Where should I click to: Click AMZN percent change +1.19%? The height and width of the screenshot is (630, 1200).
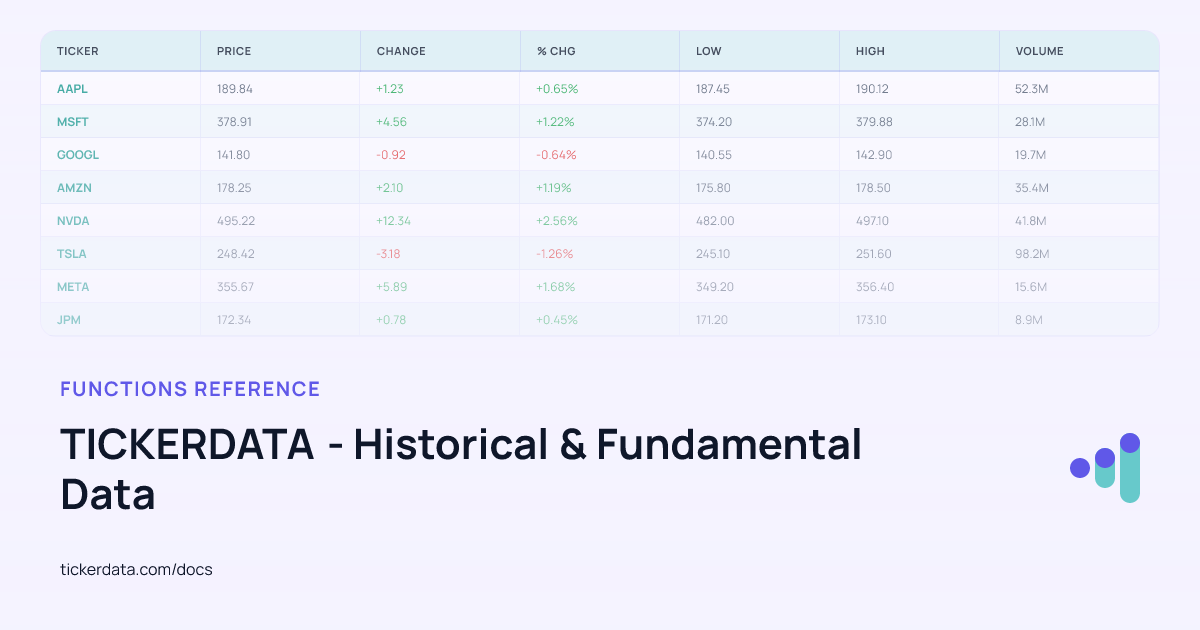555,187
